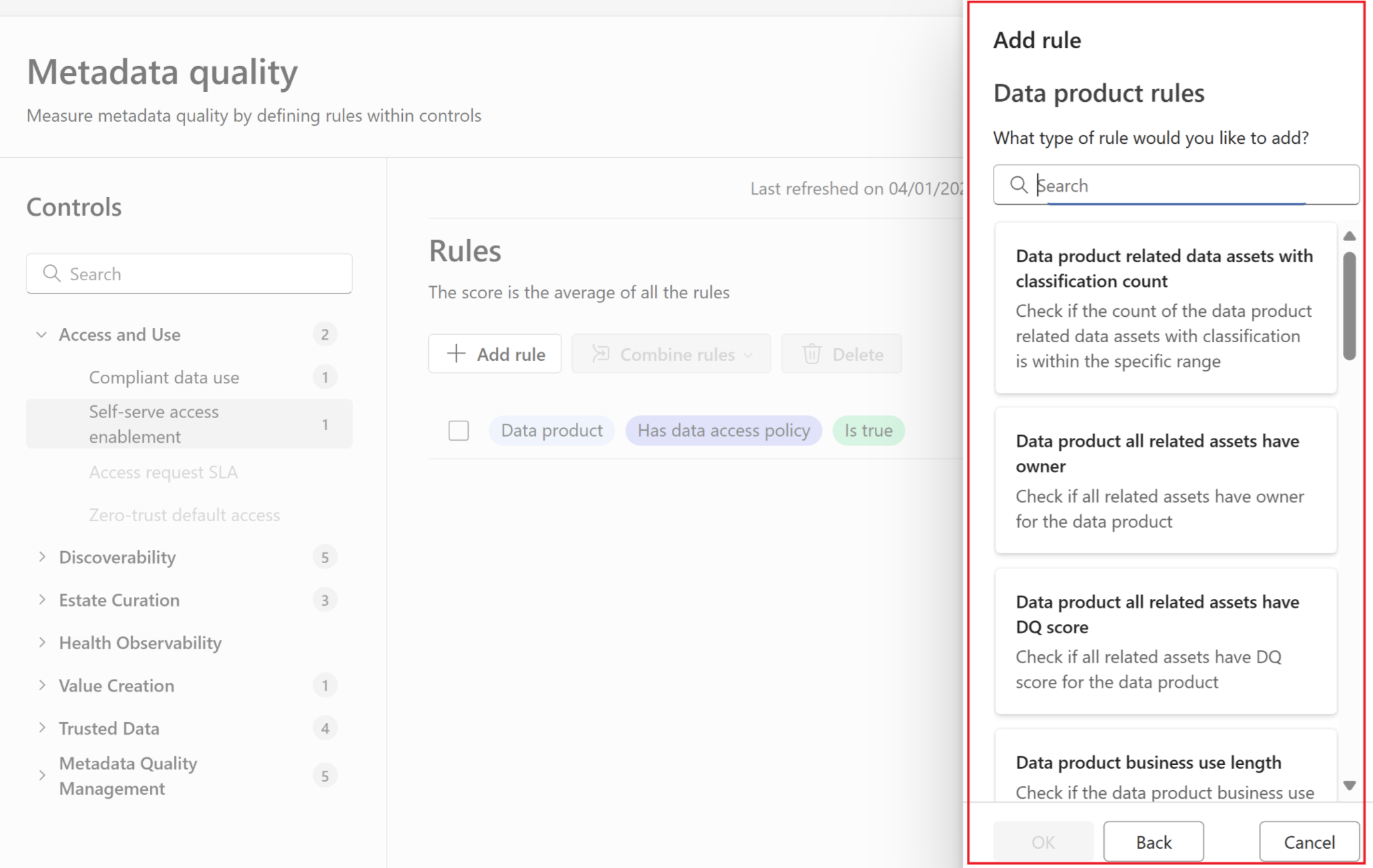Toggle the checkbox next to Data product rule
1373x868 pixels.
click(x=458, y=429)
